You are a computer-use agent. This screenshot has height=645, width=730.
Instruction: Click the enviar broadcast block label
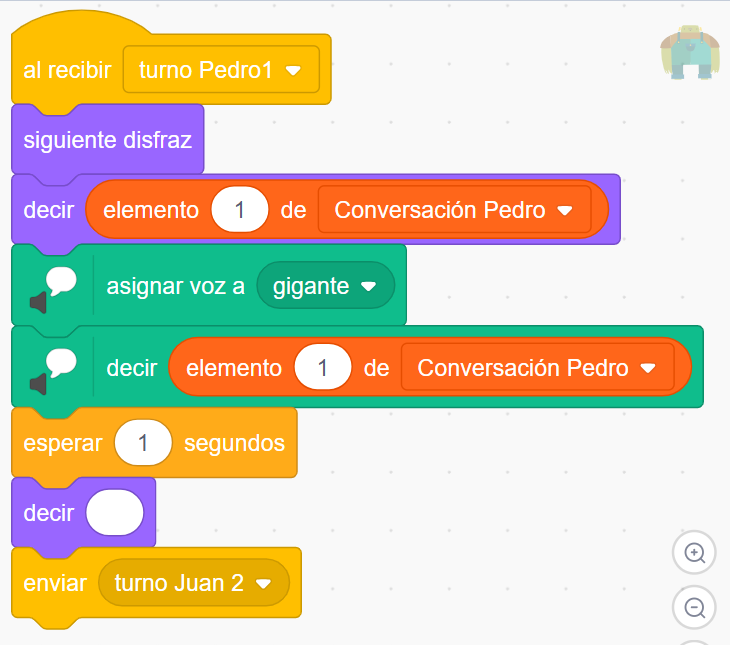pos(55,583)
